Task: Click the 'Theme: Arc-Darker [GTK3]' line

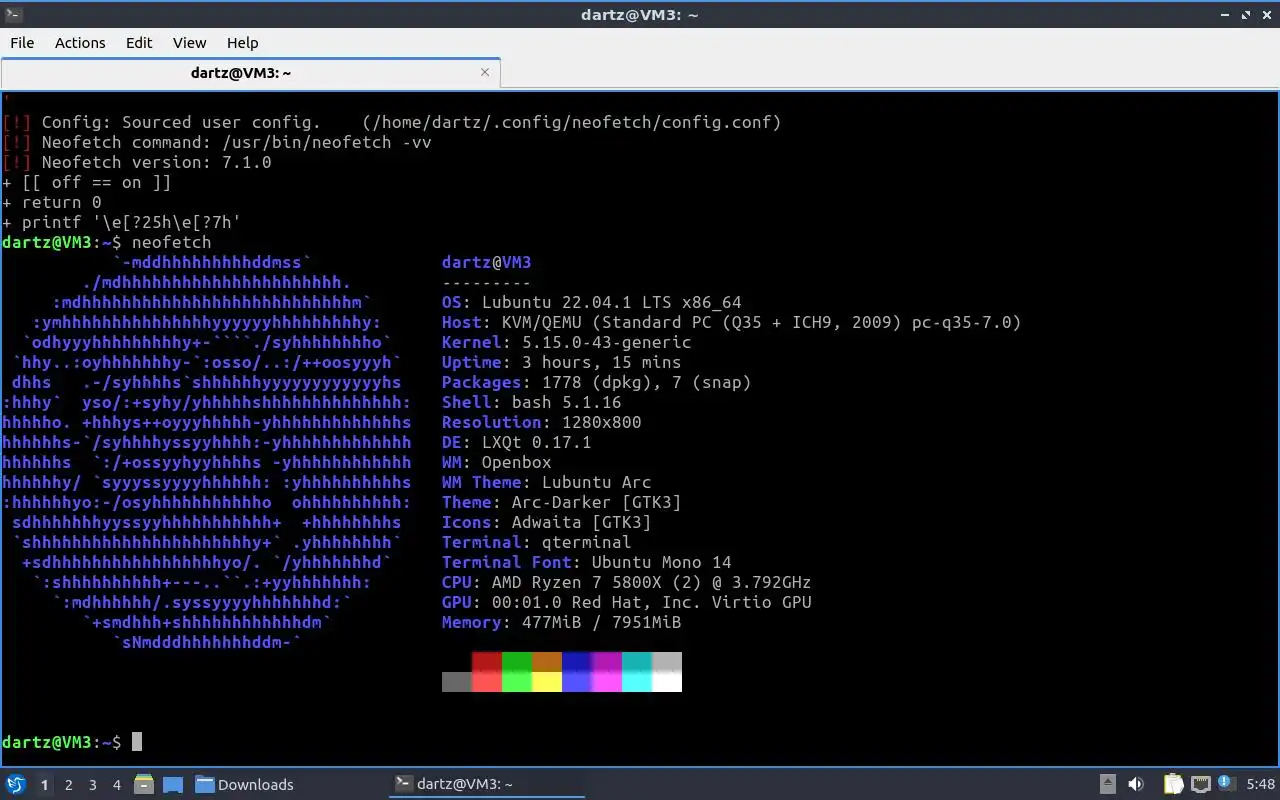Action: 562,502
